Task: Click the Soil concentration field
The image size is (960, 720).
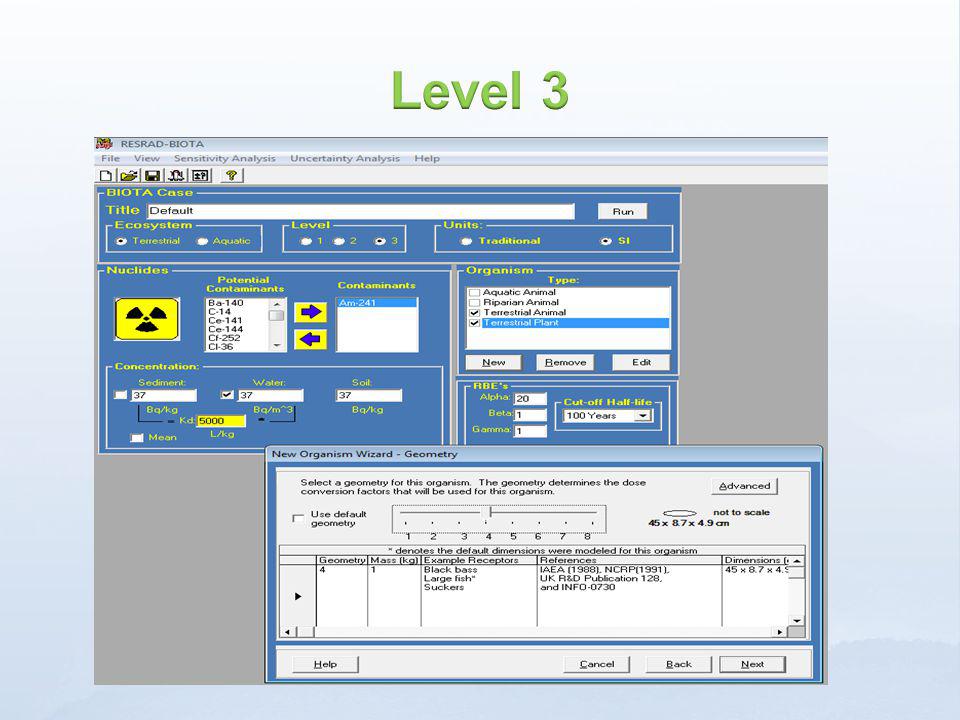Action: pos(369,396)
